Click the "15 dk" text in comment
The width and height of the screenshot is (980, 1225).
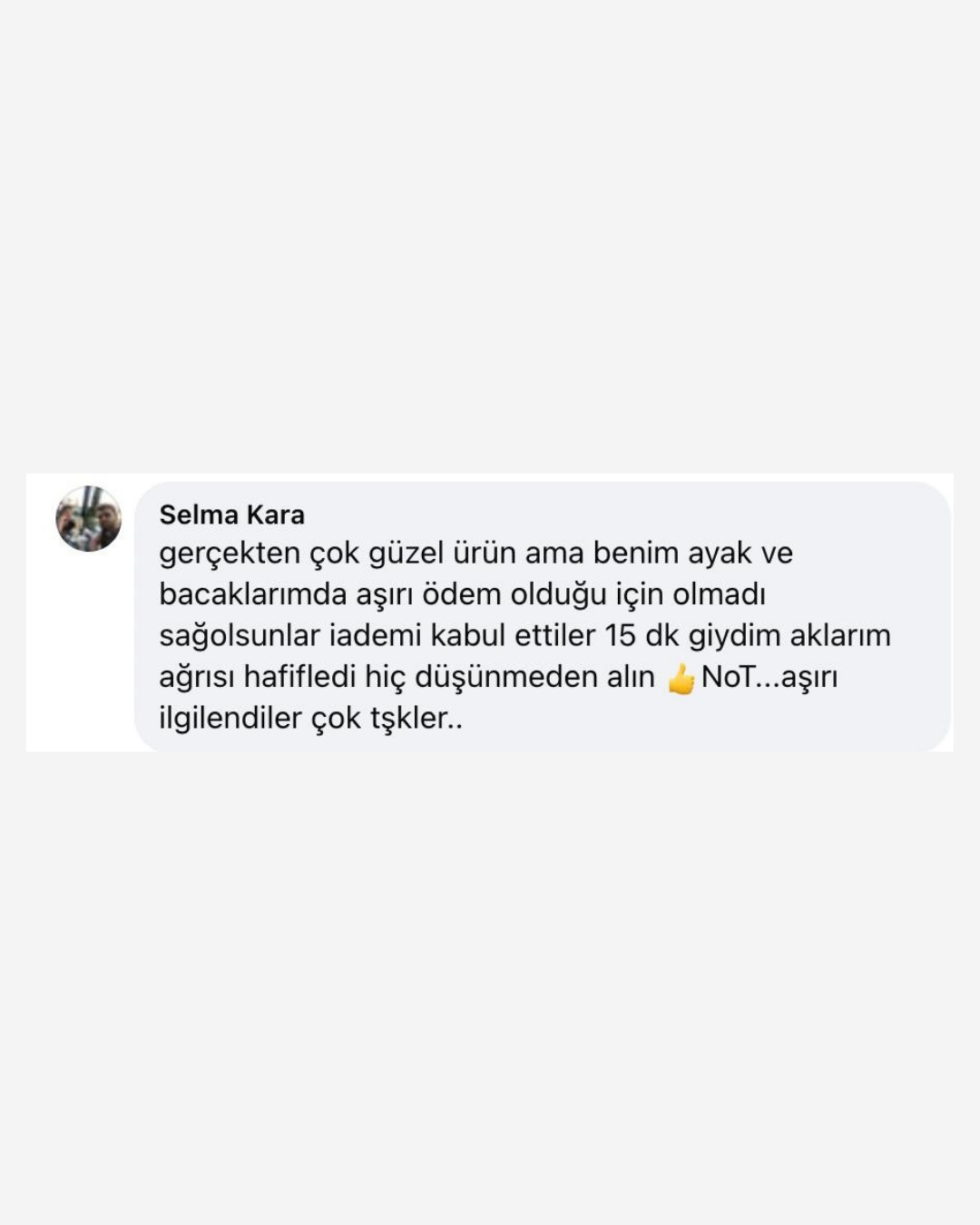click(642, 636)
